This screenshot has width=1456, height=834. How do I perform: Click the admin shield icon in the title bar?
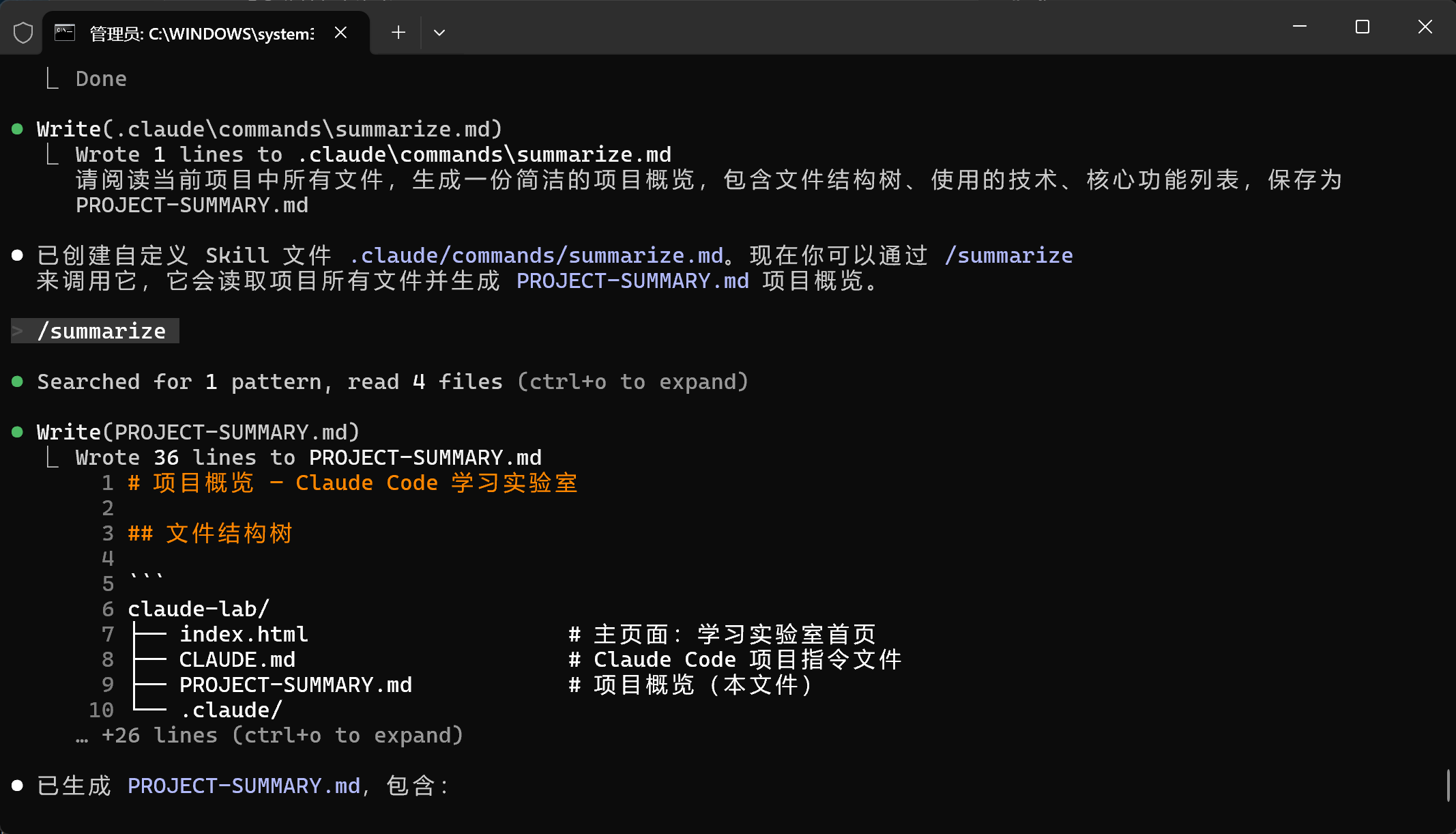(x=23, y=33)
